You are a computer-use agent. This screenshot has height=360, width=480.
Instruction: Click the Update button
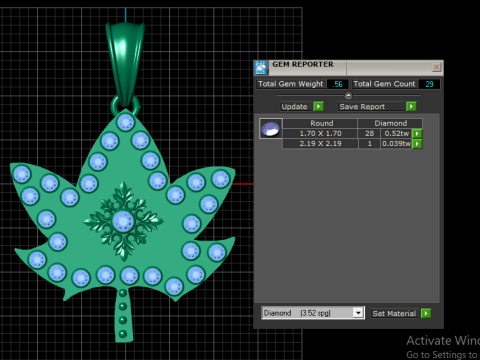(296, 107)
